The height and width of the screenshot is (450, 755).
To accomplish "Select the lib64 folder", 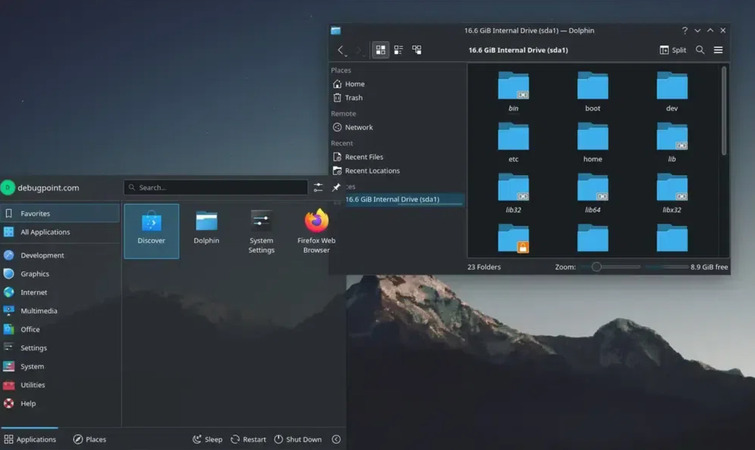I will [592, 193].
